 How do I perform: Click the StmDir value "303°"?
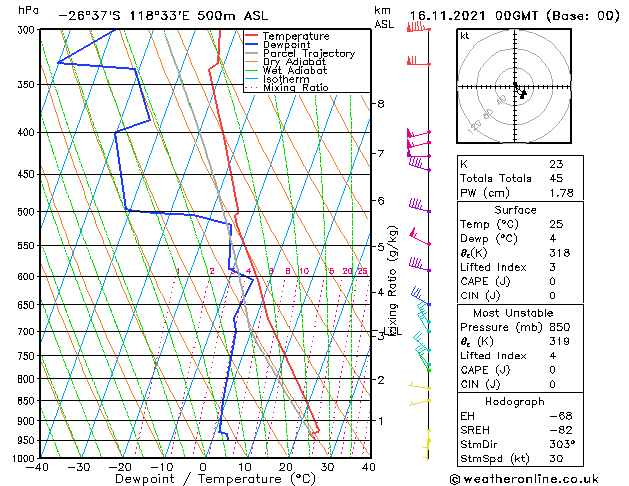(562, 444)
